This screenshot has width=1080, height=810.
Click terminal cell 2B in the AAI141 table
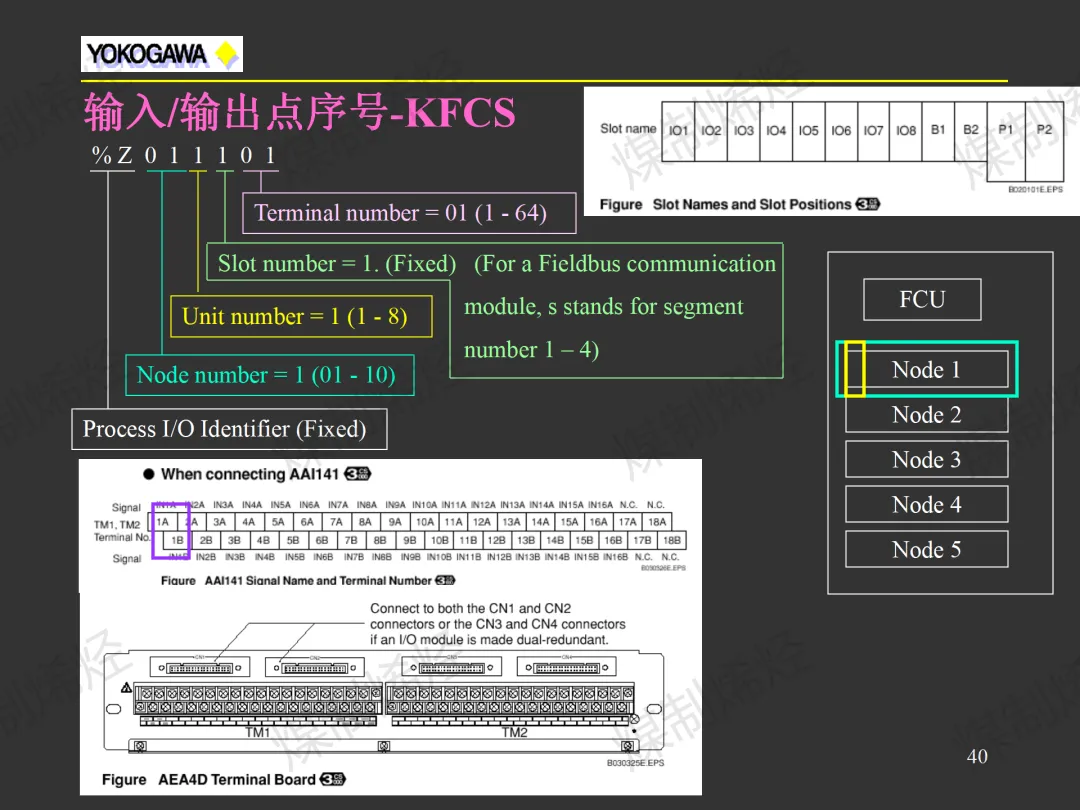[206, 541]
